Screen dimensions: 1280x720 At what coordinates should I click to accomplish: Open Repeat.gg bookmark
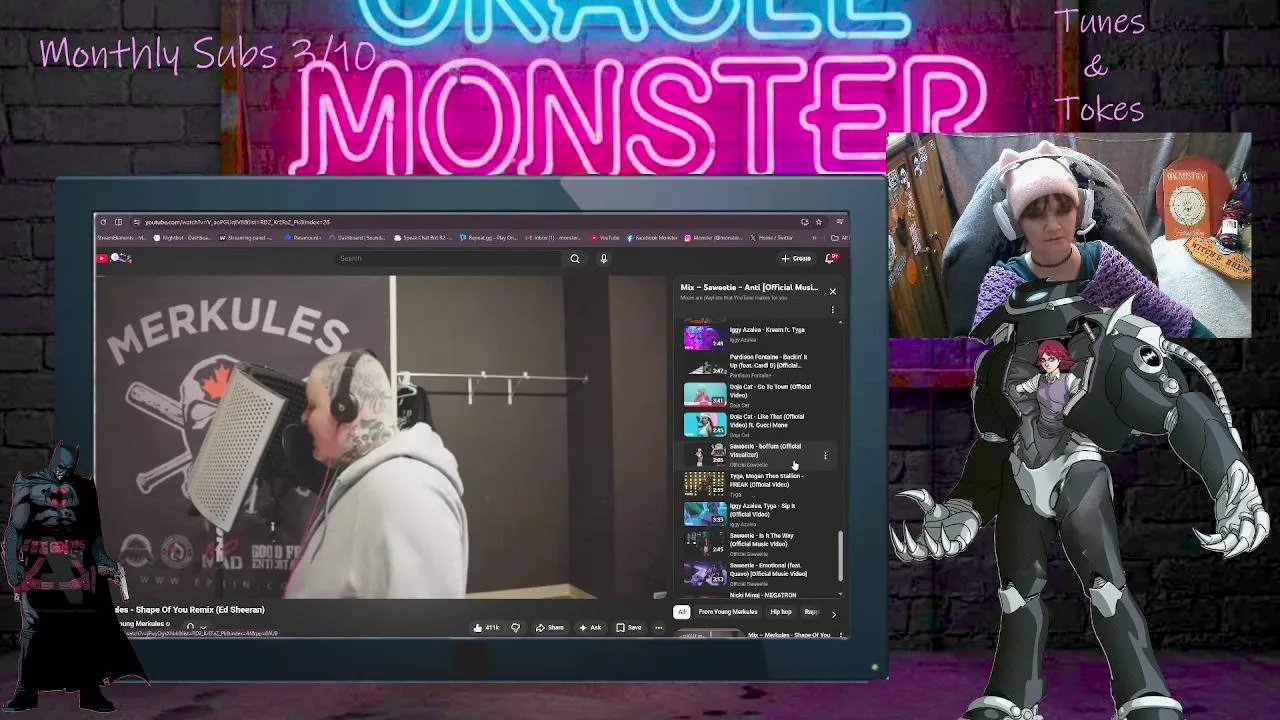(x=490, y=238)
